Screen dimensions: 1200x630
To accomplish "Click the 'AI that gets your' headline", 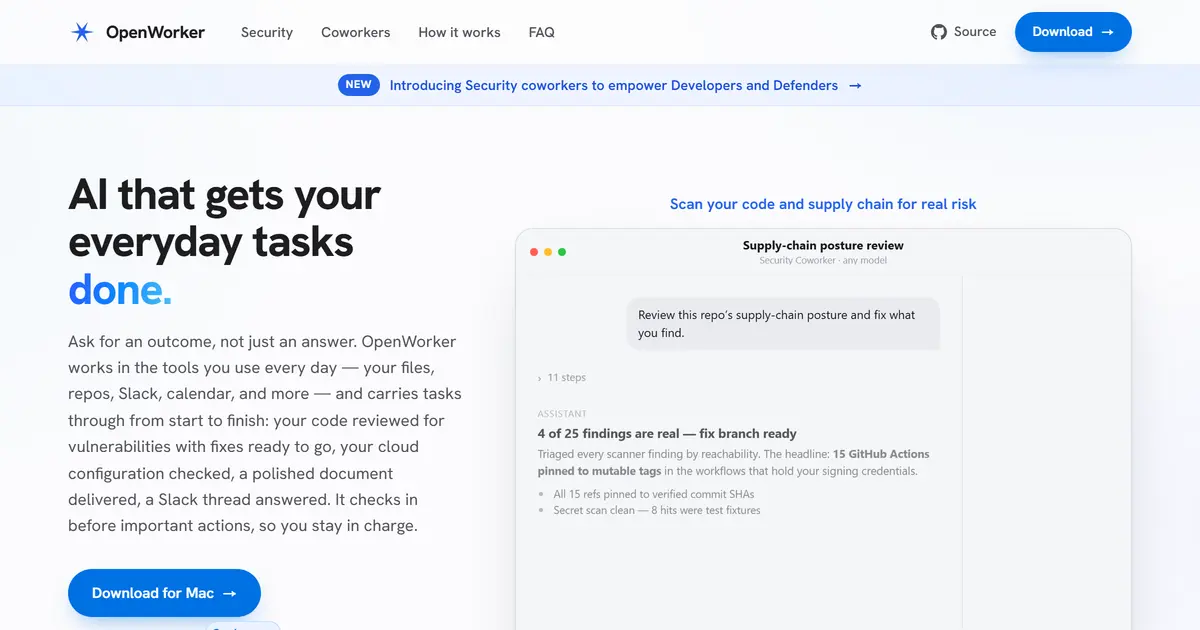I will pyautogui.click(x=224, y=194).
